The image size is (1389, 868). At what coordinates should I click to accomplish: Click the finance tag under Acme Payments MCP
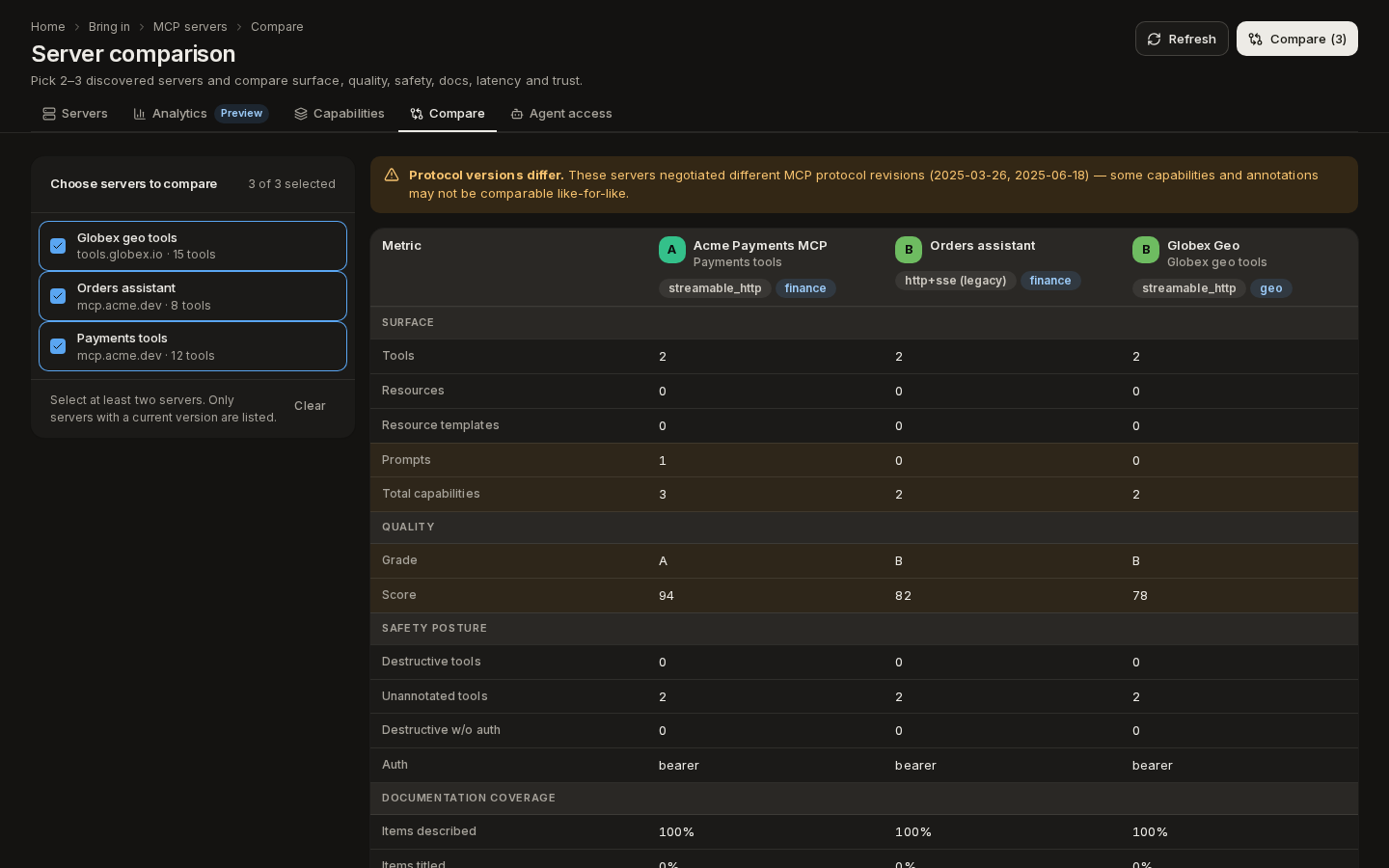[805, 288]
